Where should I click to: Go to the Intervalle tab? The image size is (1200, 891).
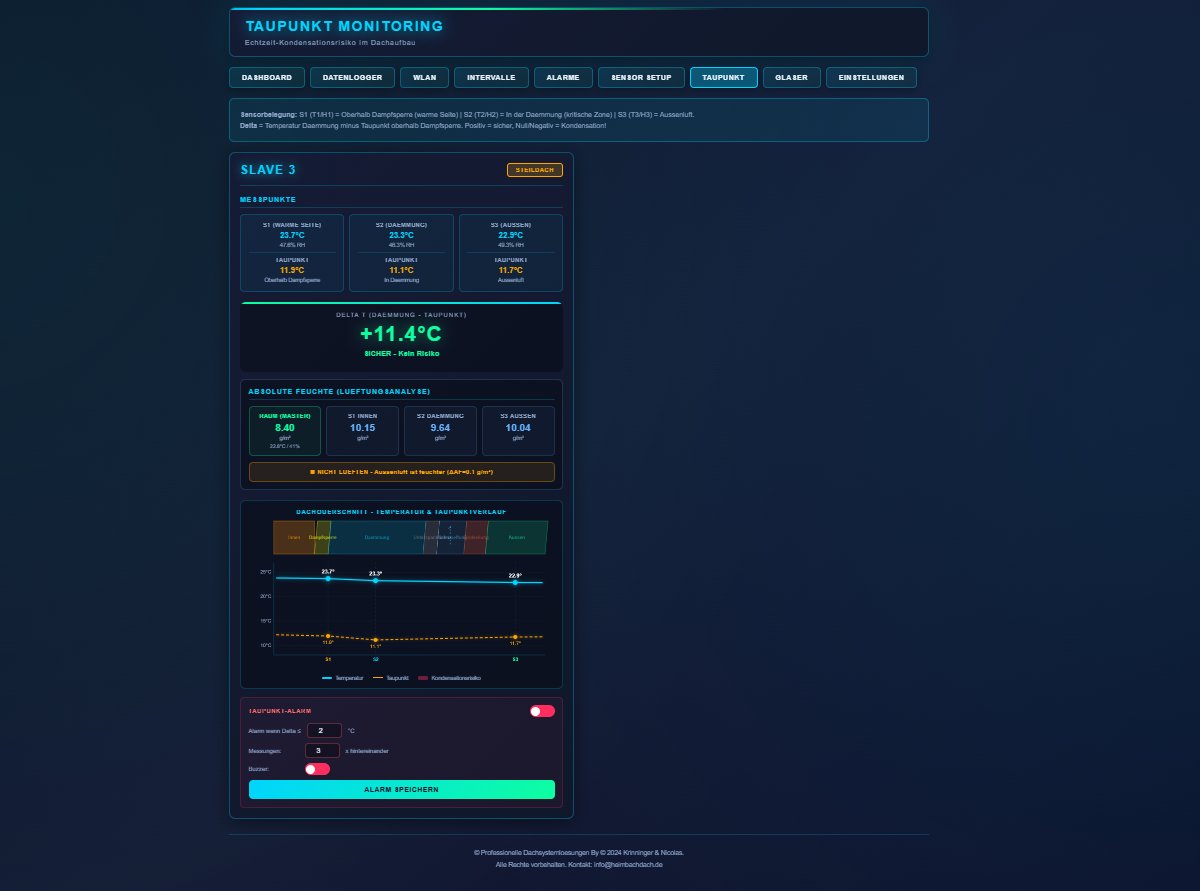491,78
